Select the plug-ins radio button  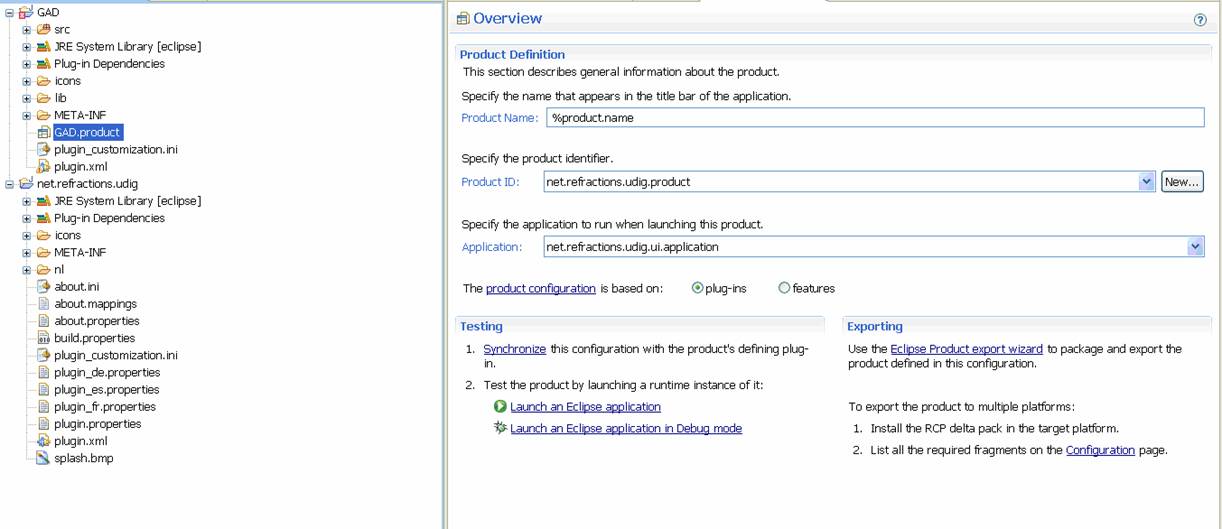[x=698, y=288]
